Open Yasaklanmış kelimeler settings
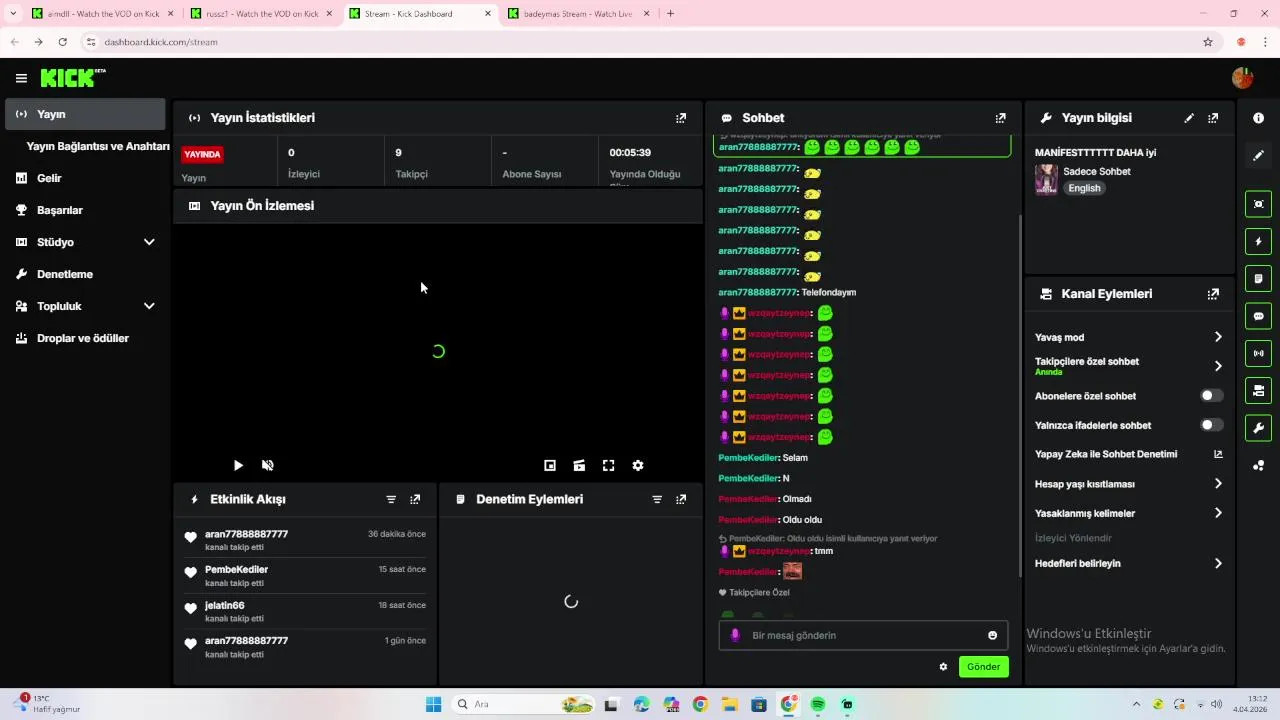The width and height of the screenshot is (1280, 720). click(1129, 513)
